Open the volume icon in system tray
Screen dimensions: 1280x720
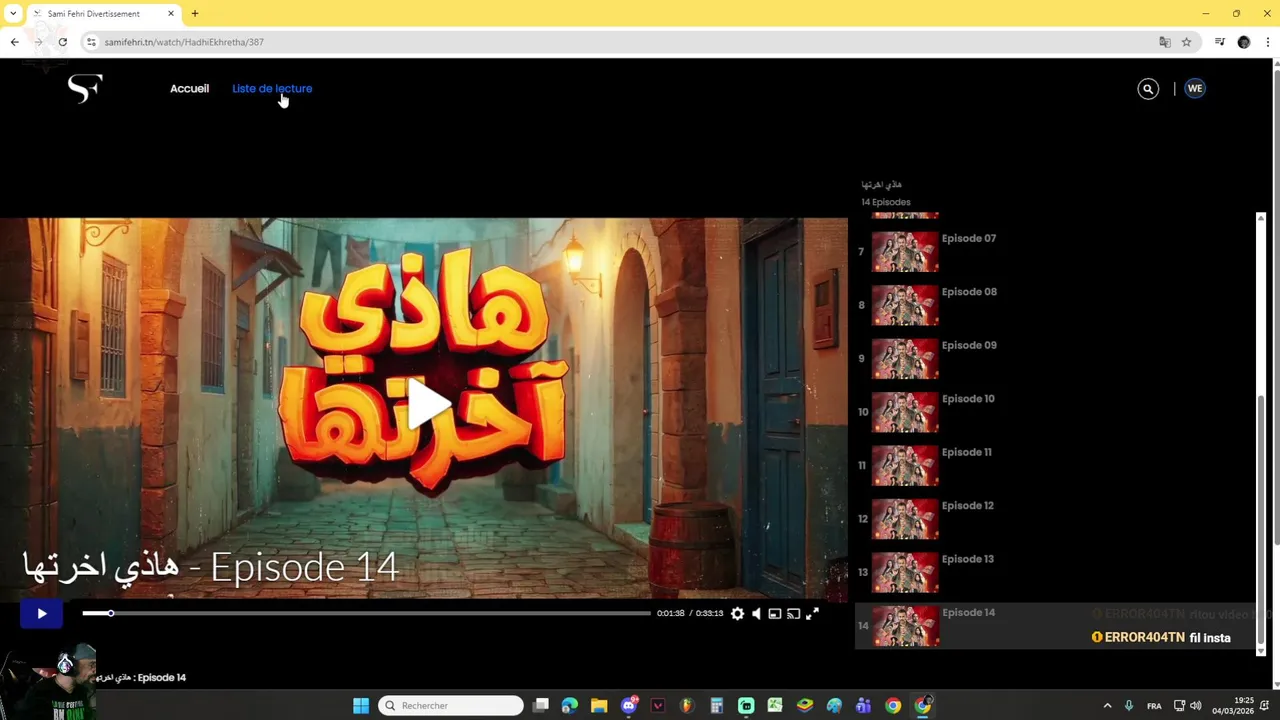pyautogui.click(x=1196, y=706)
